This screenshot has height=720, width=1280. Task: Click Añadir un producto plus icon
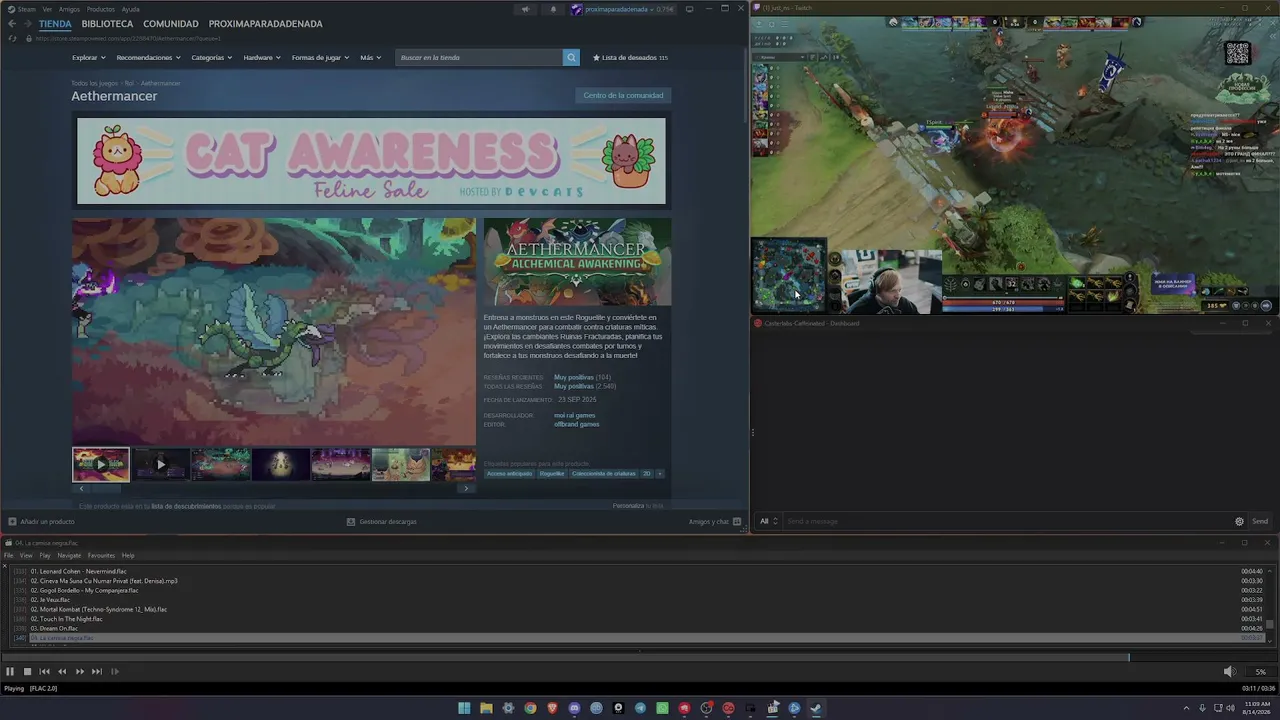12,521
